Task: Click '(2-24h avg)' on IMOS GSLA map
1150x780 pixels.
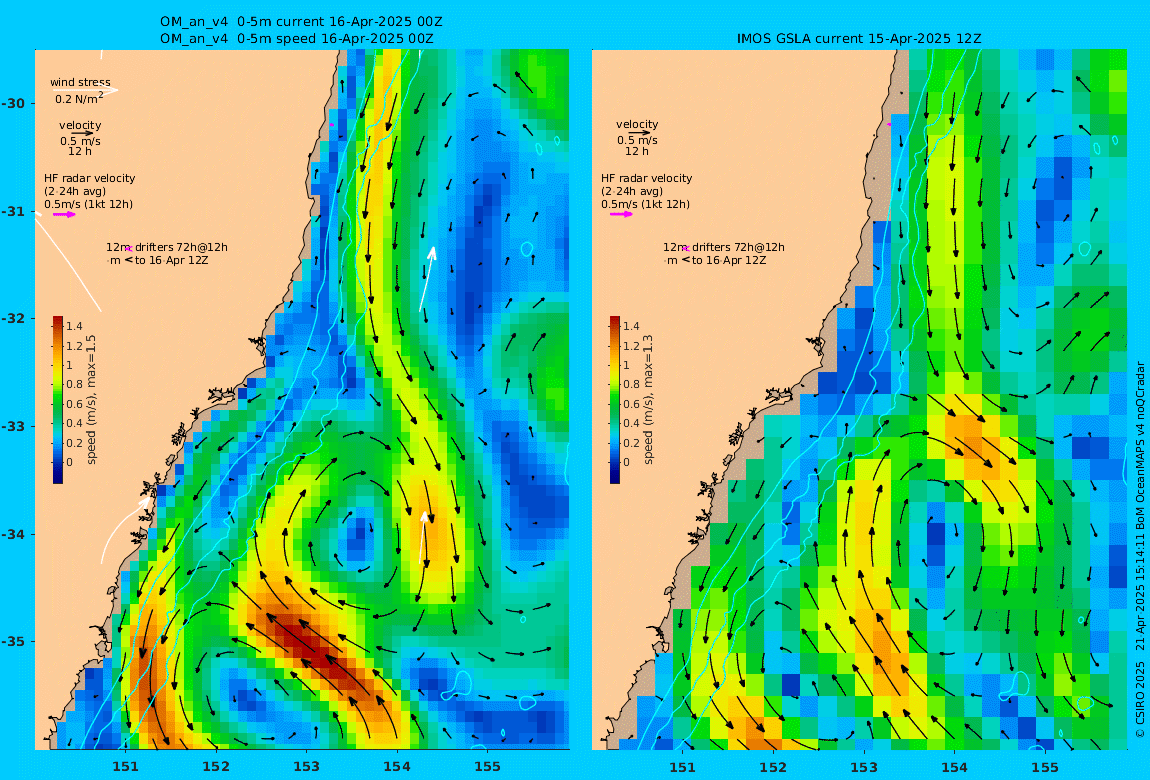Action: click(x=632, y=191)
